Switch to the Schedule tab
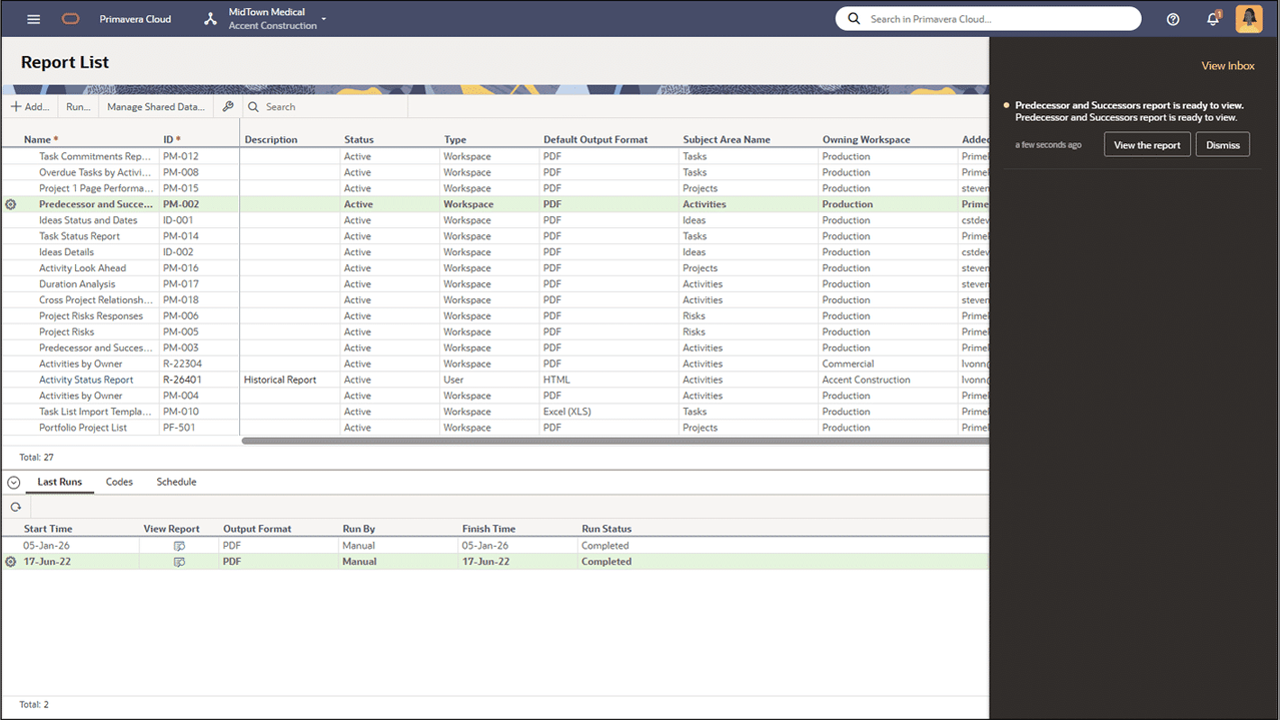 (x=176, y=481)
